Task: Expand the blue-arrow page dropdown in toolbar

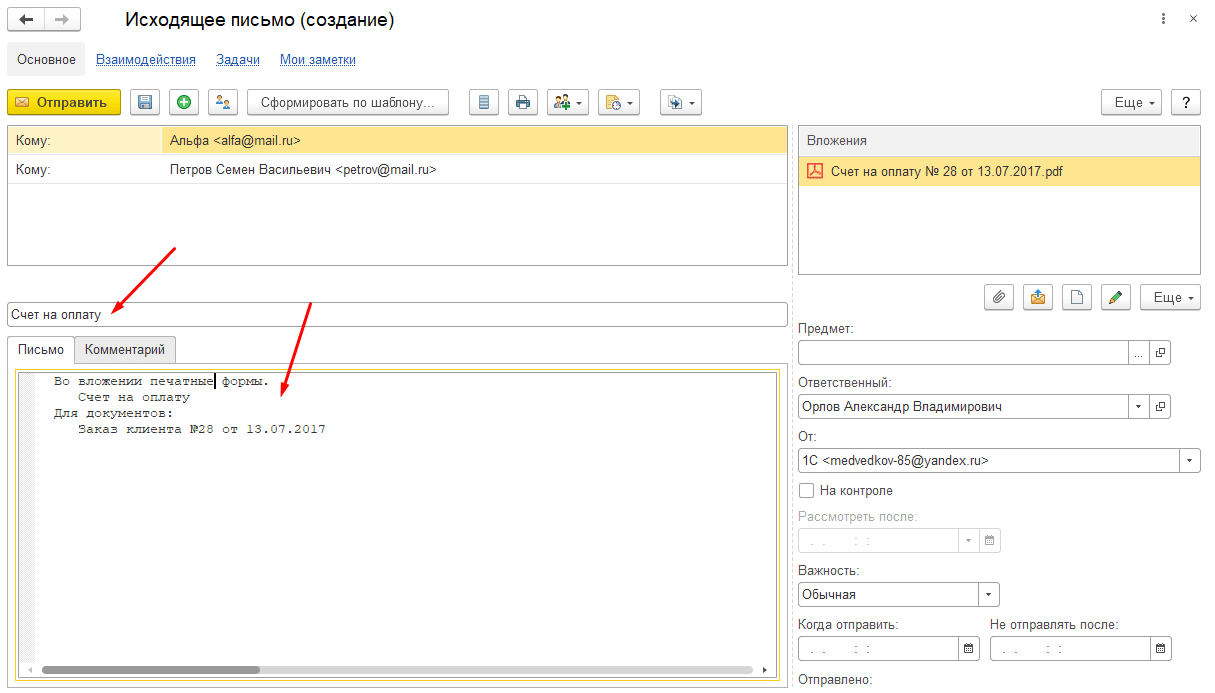Action: (x=681, y=102)
